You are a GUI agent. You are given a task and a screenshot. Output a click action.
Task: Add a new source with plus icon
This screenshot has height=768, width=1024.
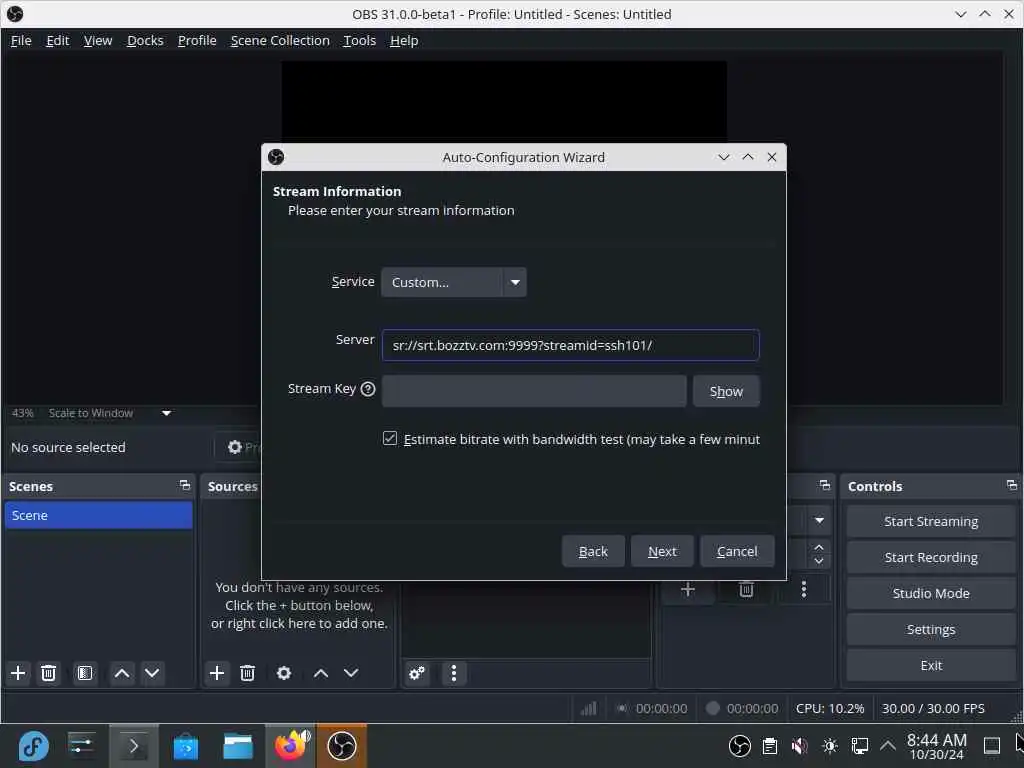[217, 673]
